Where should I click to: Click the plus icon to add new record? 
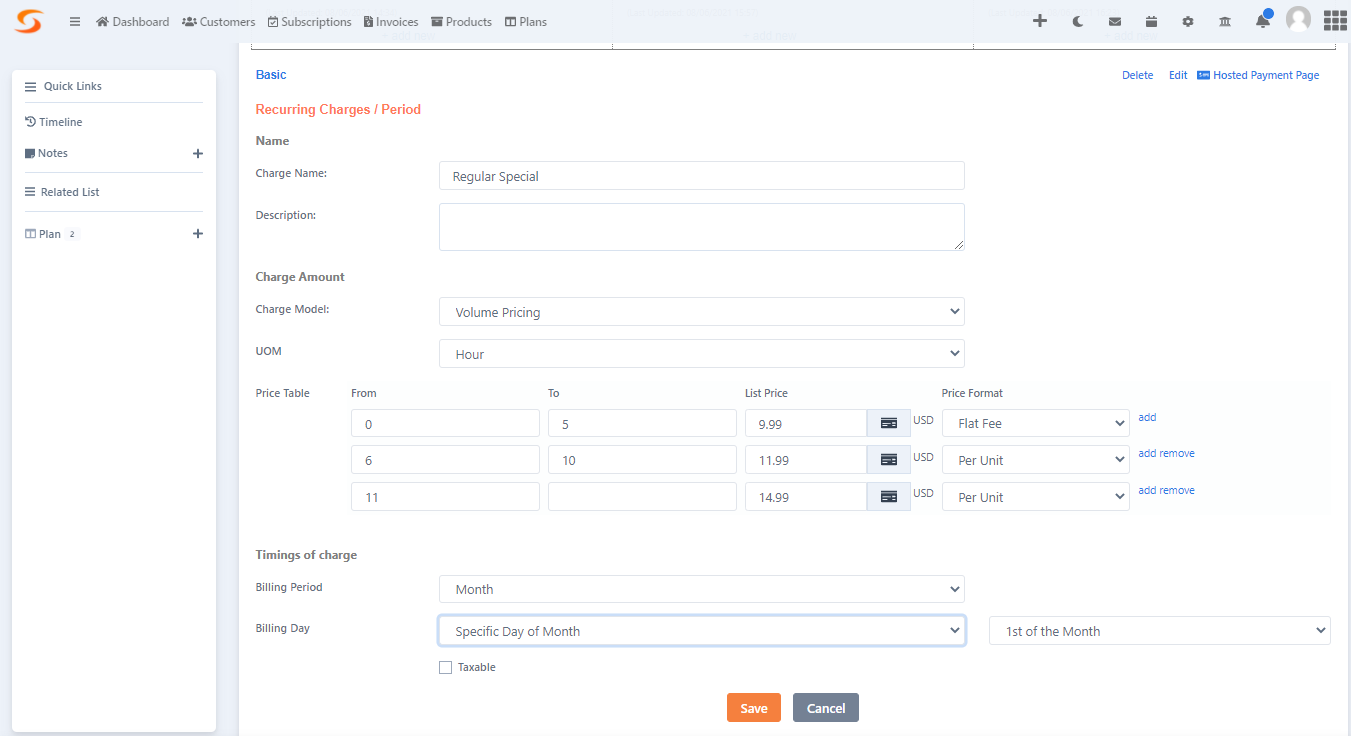[x=1040, y=20]
